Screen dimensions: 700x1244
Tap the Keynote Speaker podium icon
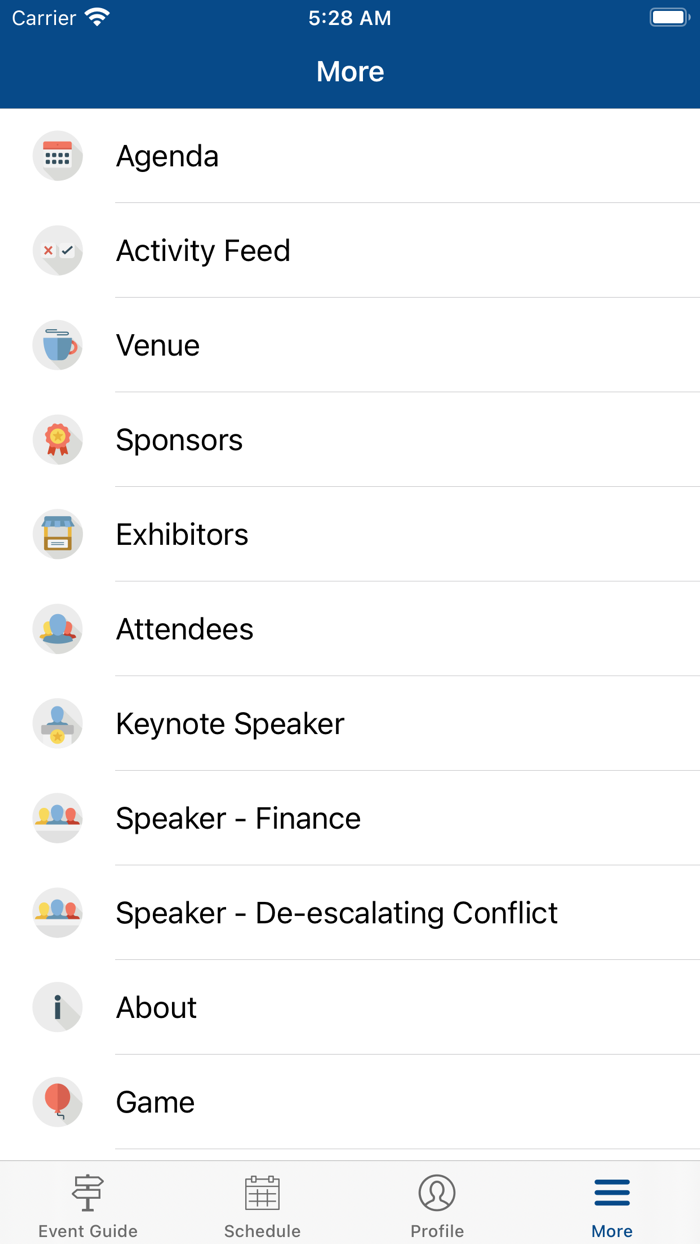[57, 724]
